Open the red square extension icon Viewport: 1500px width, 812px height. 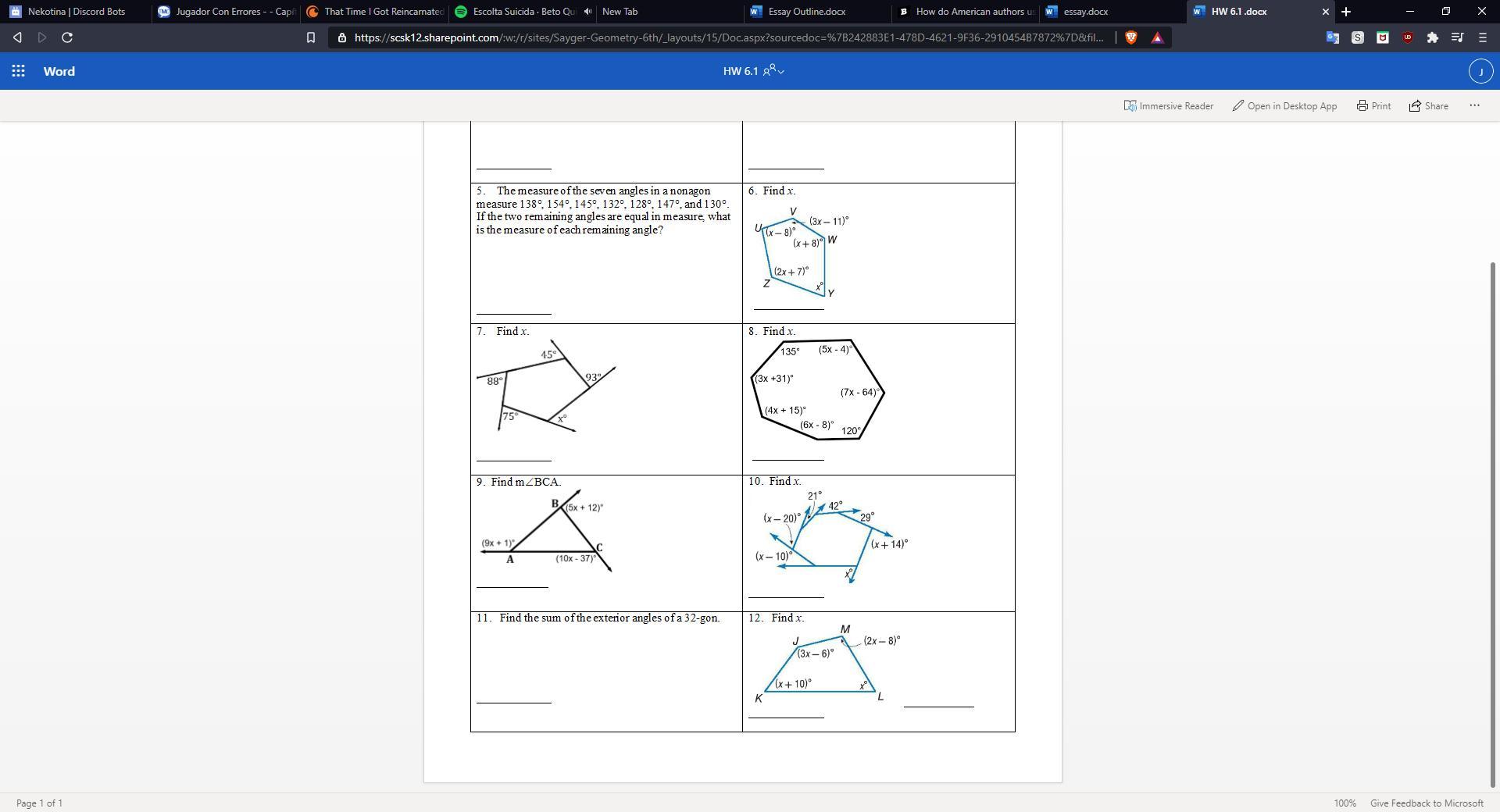click(1383, 37)
